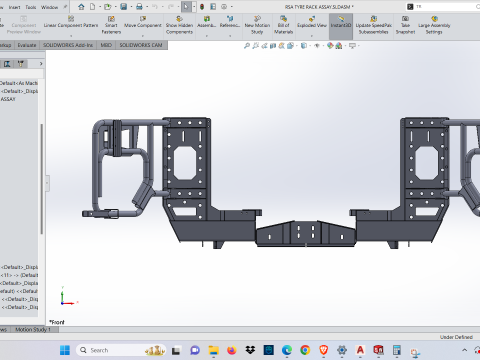This screenshot has width=480, height=360.
Task: Click the Home icon in quick access toolbar
Action: [81, 7]
